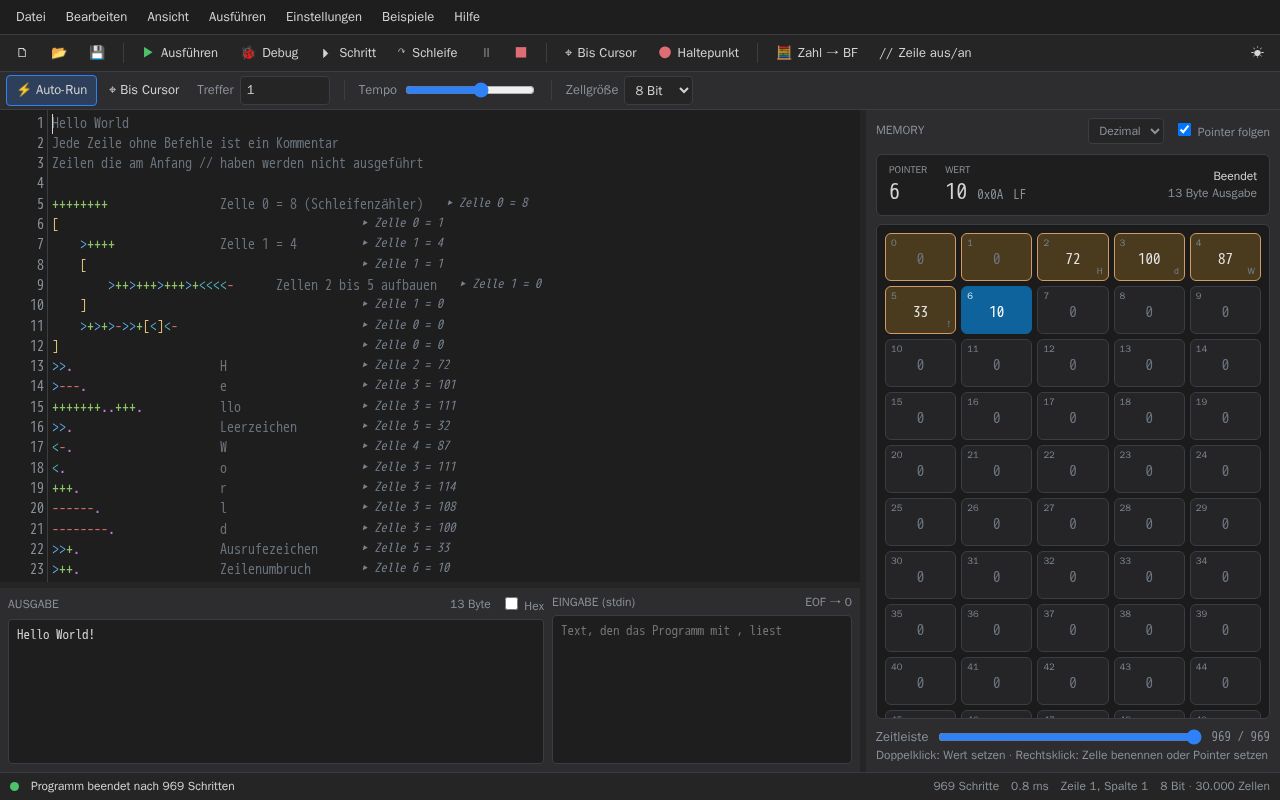Open the Bearbeiten menu

tap(96, 17)
